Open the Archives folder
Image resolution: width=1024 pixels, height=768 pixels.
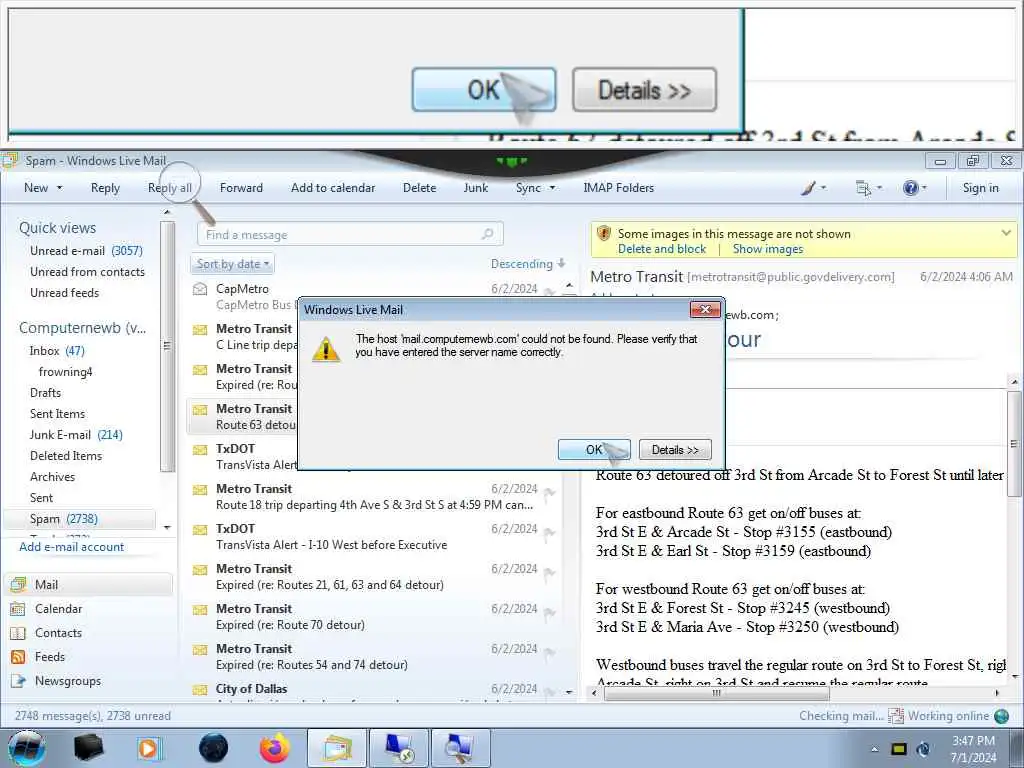(x=52, y=476)
